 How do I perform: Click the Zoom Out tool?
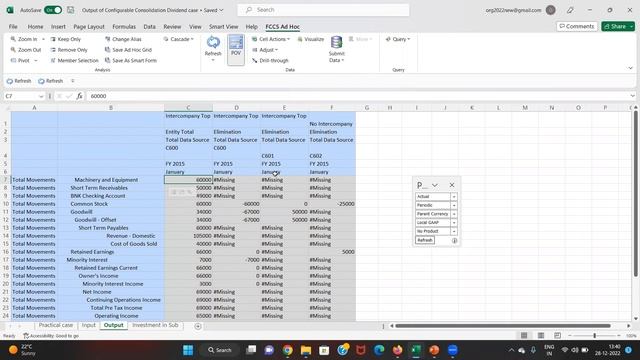tap(25, 50)
